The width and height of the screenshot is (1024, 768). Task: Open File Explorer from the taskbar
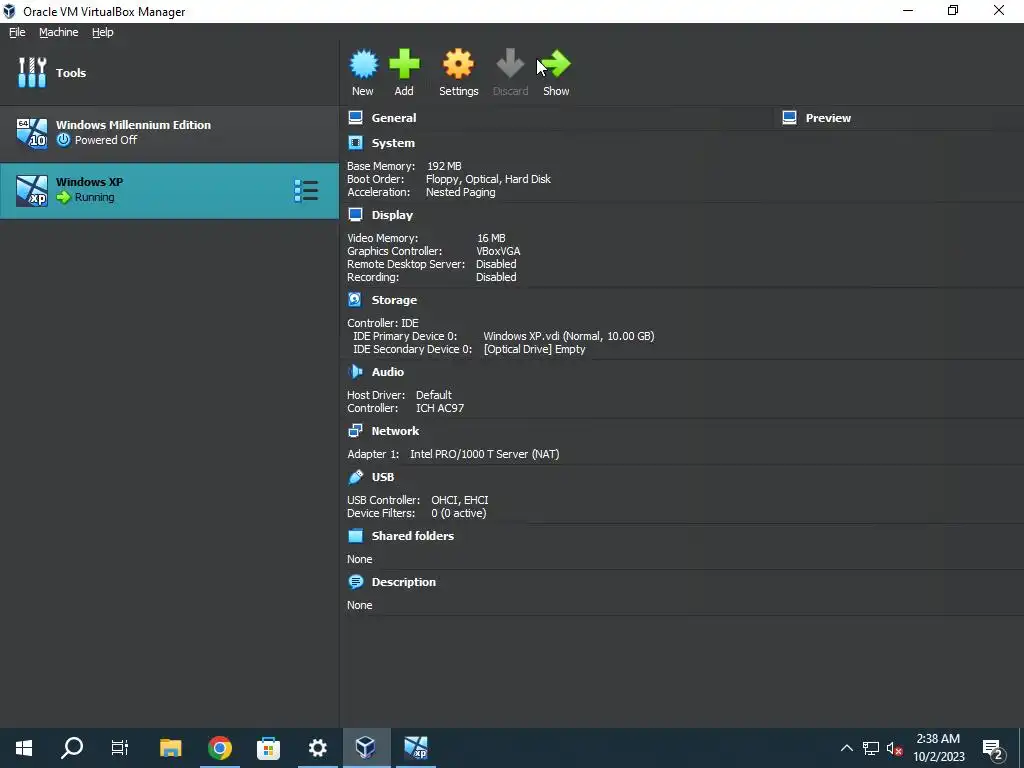[170, 748]
